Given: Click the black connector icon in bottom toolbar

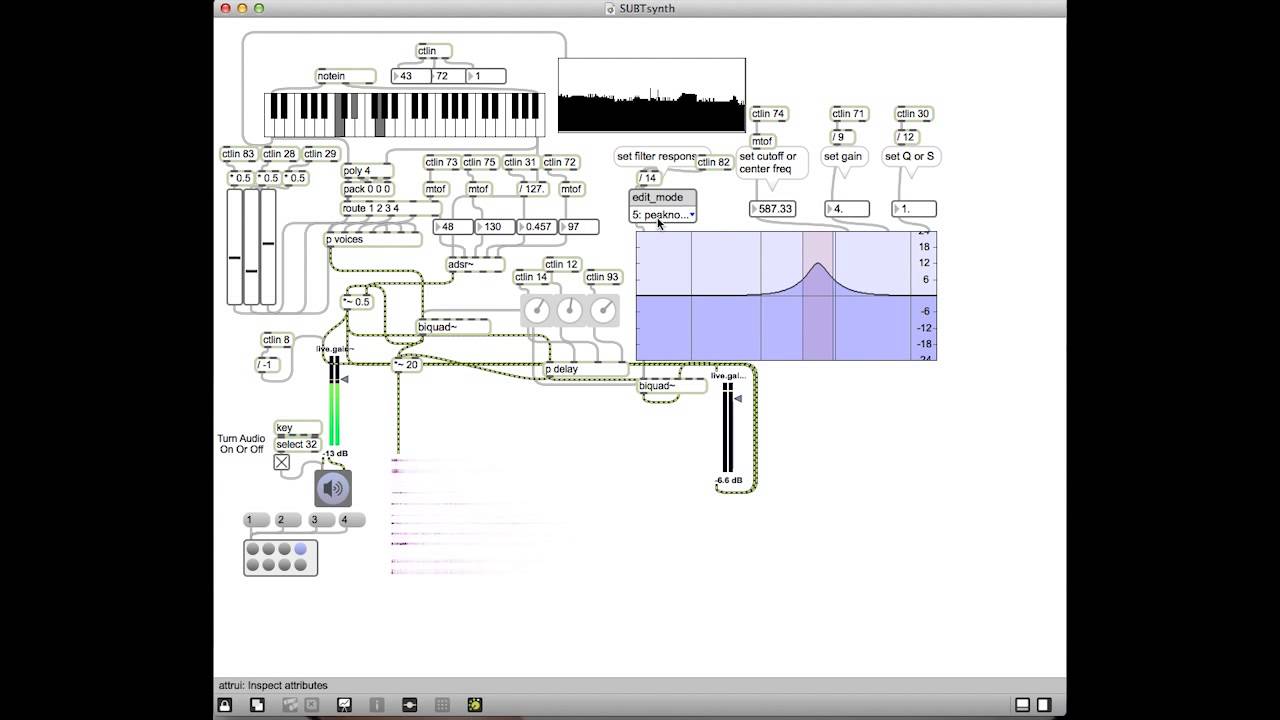Looking at the screenshot, I should click(x=409, y=705).
